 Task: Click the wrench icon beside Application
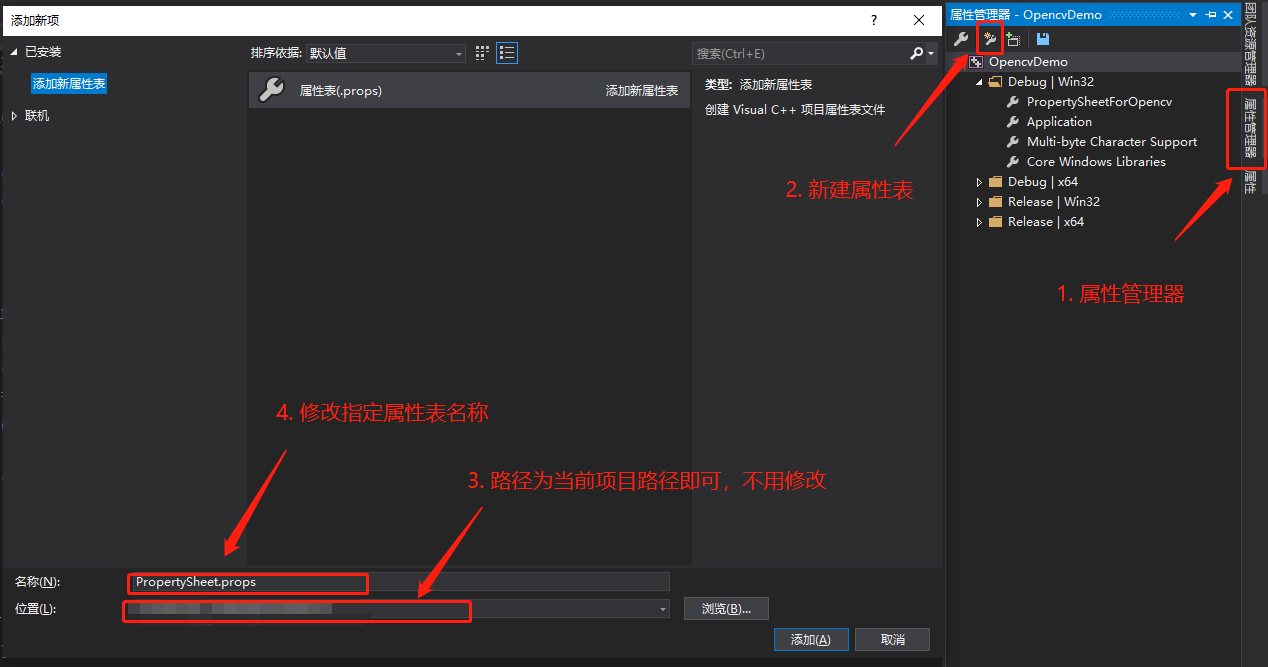(1013, 122)
